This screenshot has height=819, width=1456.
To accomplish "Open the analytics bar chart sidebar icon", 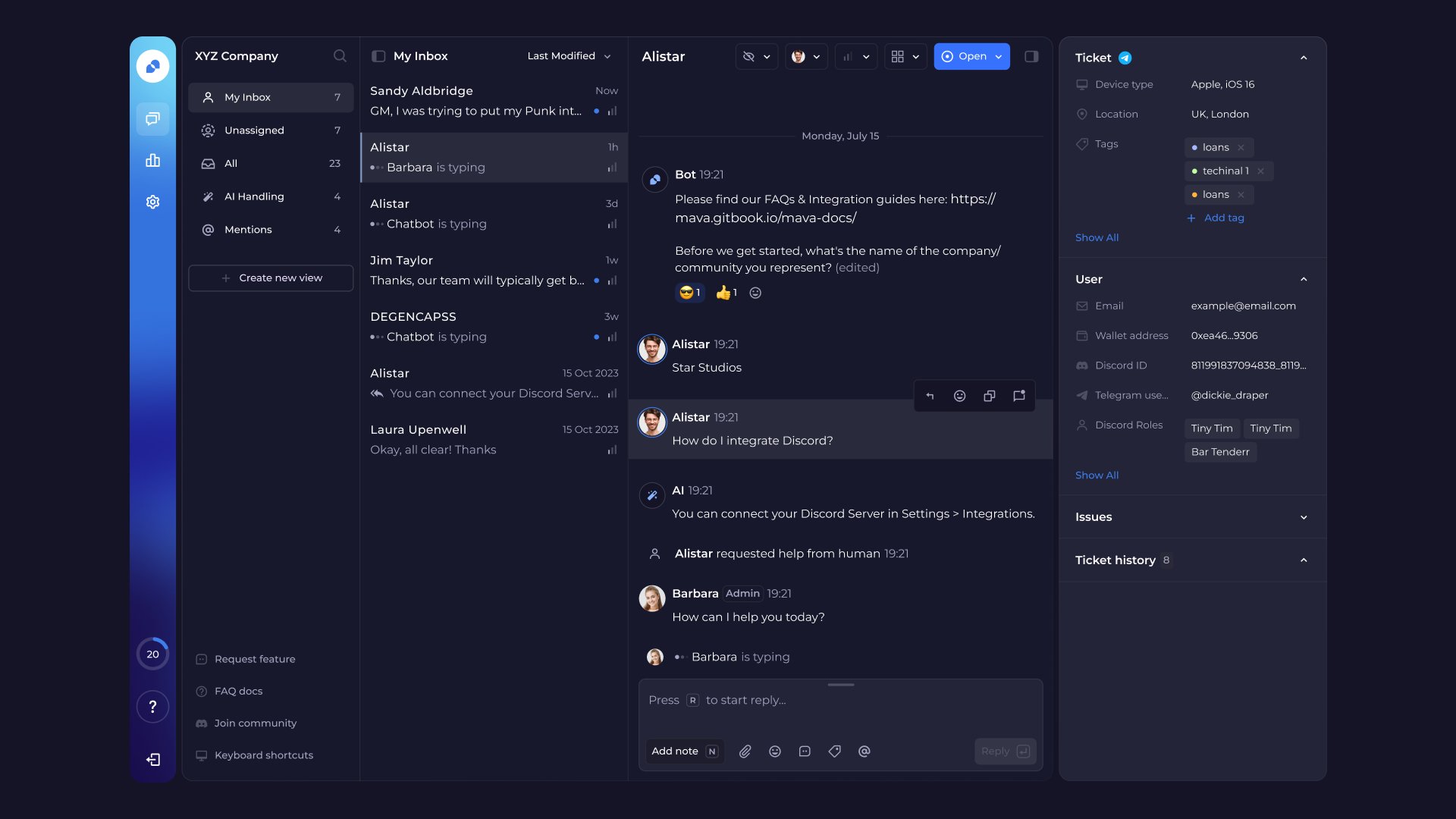I will point(152,160).
